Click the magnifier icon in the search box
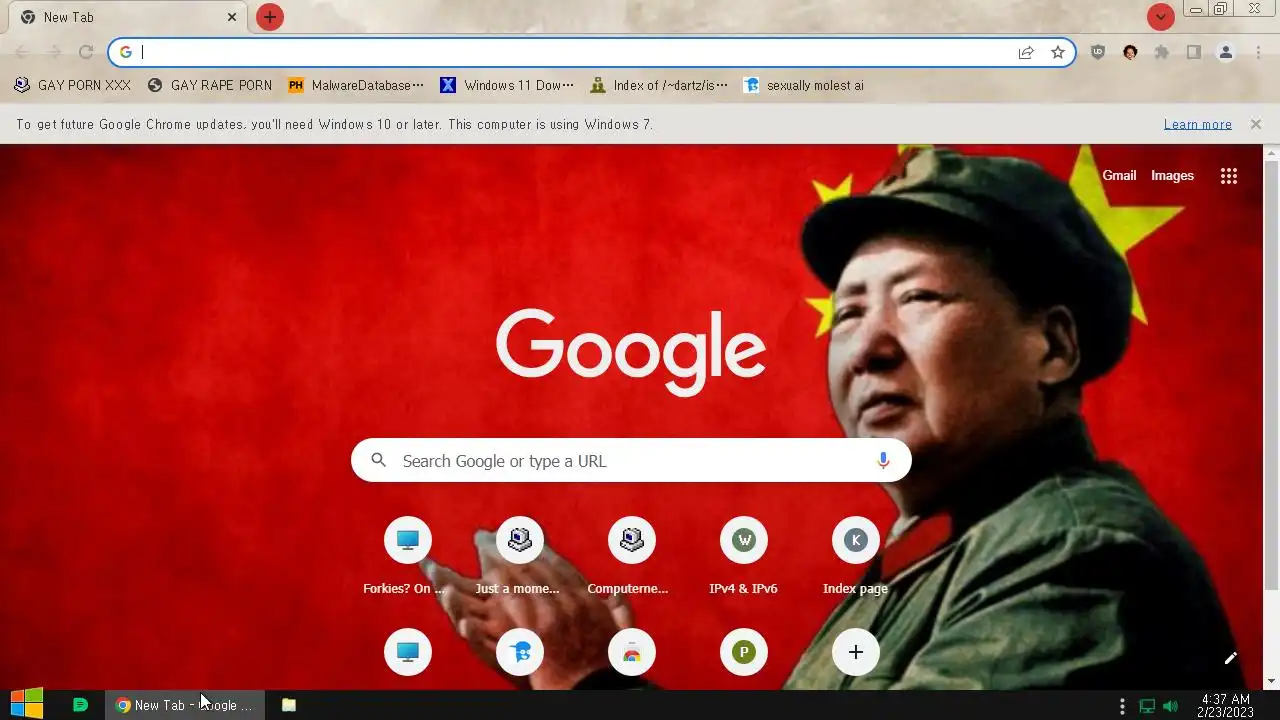Screen dimensions: 1280x720 click(378, 460)
